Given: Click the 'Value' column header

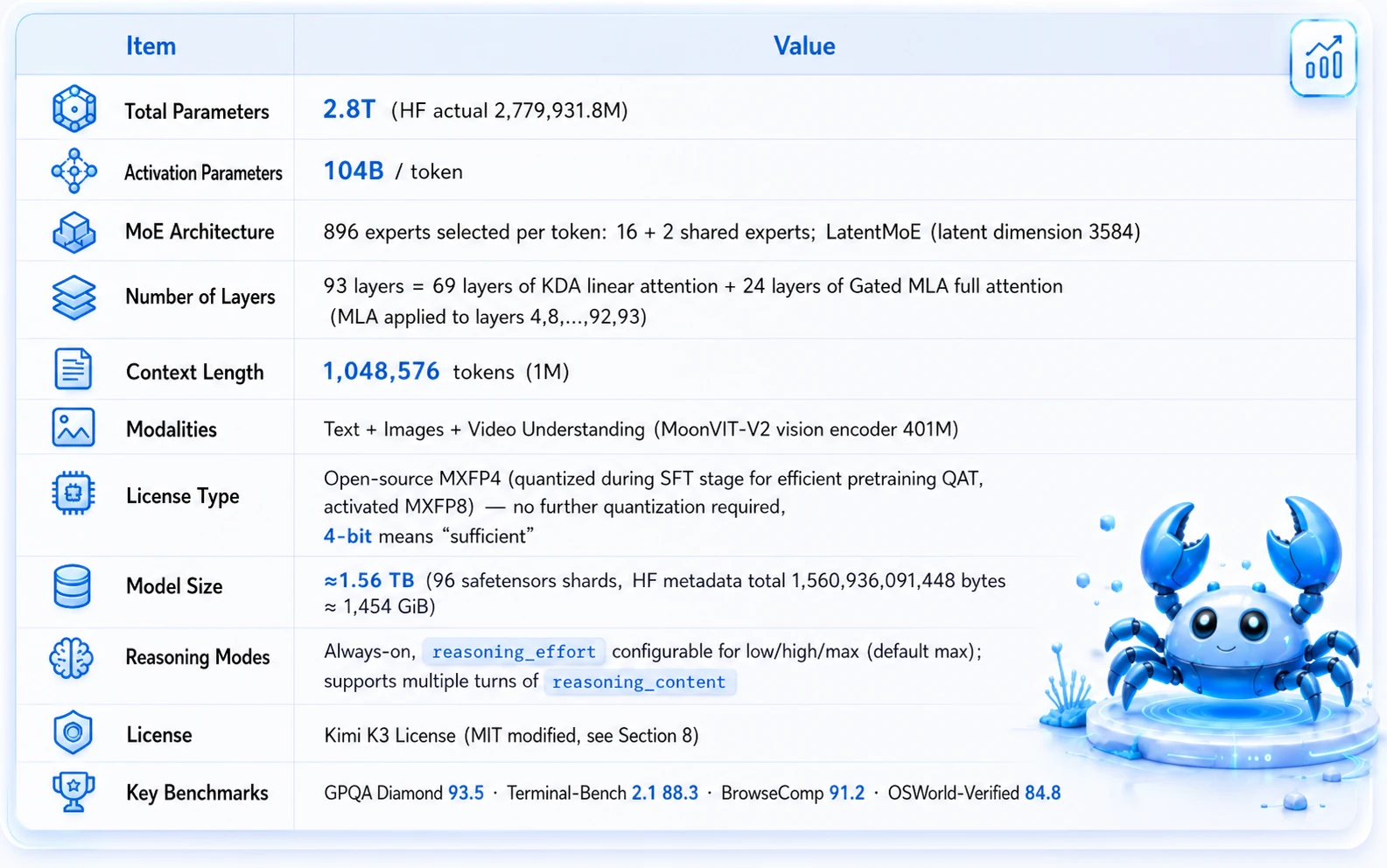Looking at the screenshot, I should (x=804, y=45).
